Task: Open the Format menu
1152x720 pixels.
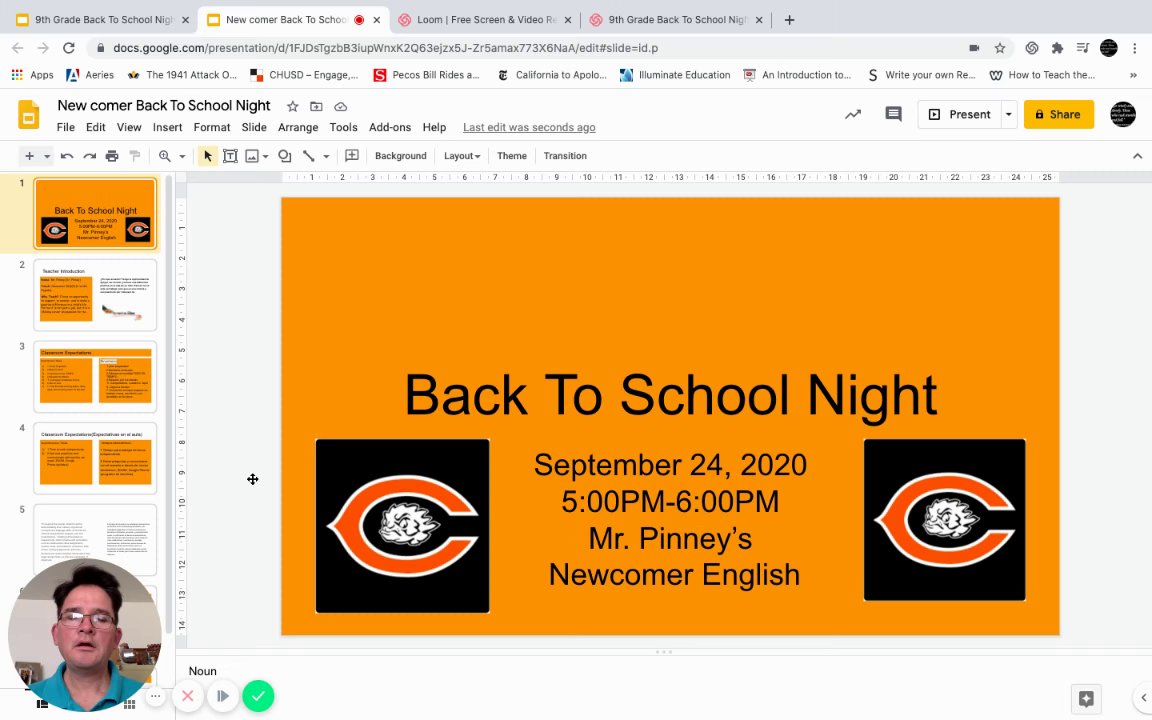Action: click(212, 127)
